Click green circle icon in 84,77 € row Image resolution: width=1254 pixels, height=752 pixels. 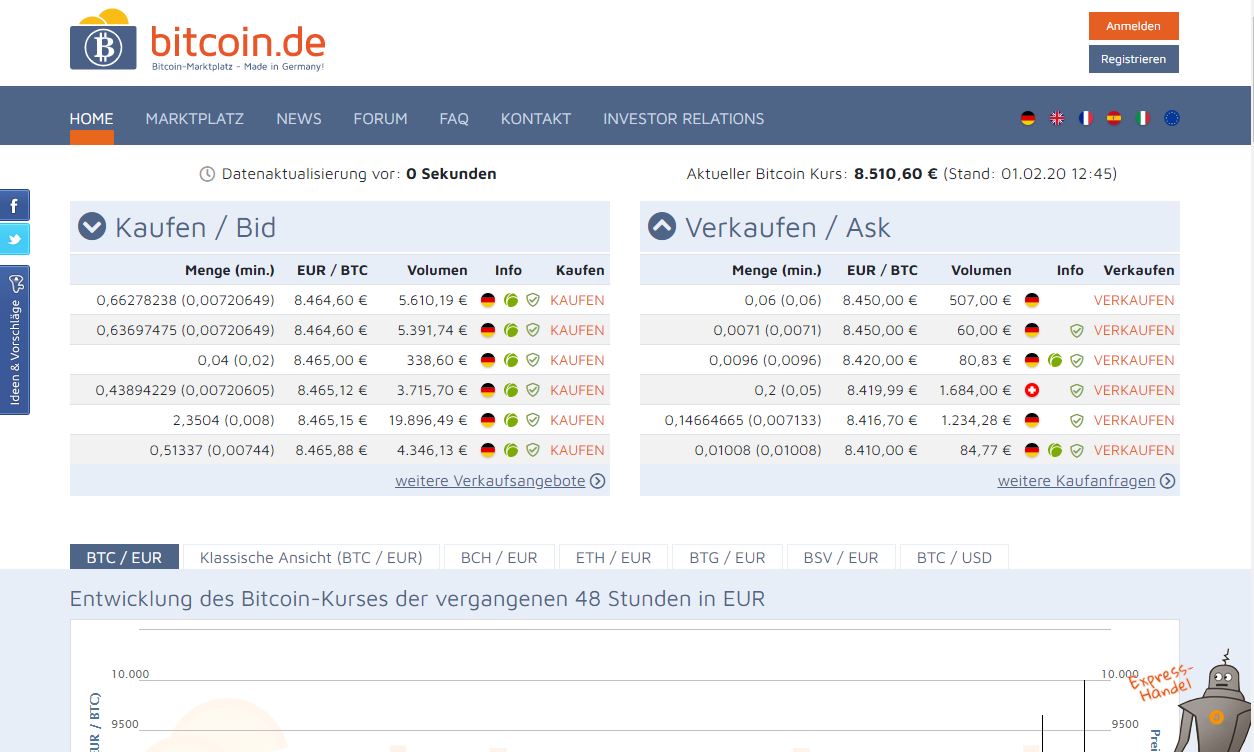pos(1055,450)
